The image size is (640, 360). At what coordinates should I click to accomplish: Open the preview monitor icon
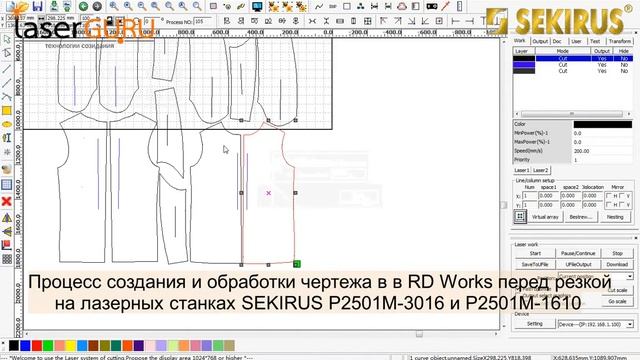point(257,6)
